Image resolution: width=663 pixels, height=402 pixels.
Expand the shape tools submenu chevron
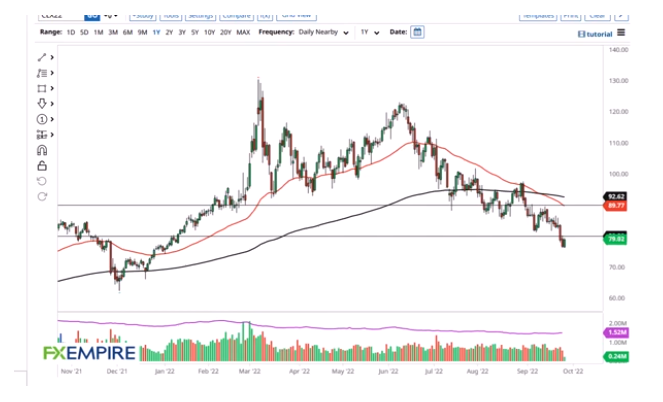click(x=52, y=88)
